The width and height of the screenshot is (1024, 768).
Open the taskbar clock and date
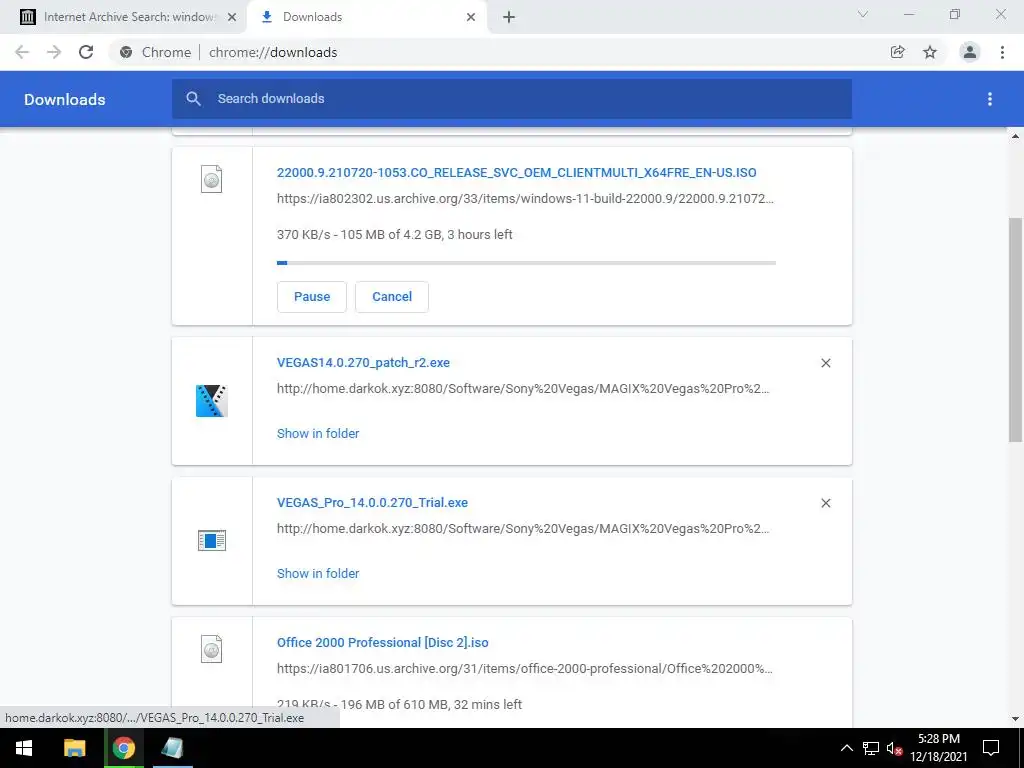click(x=938, y=748)
